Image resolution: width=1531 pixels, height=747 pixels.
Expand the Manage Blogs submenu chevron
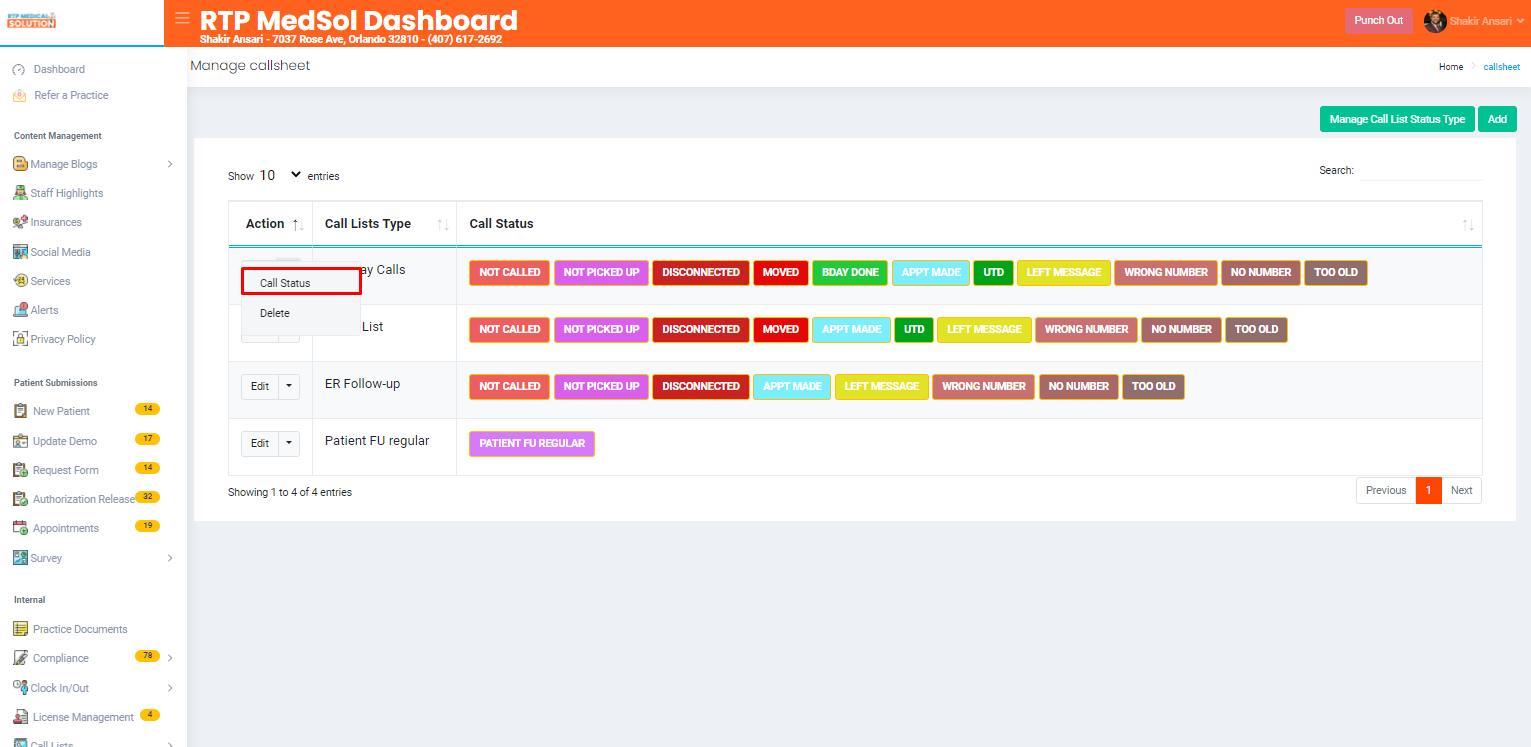pos(170,164)
